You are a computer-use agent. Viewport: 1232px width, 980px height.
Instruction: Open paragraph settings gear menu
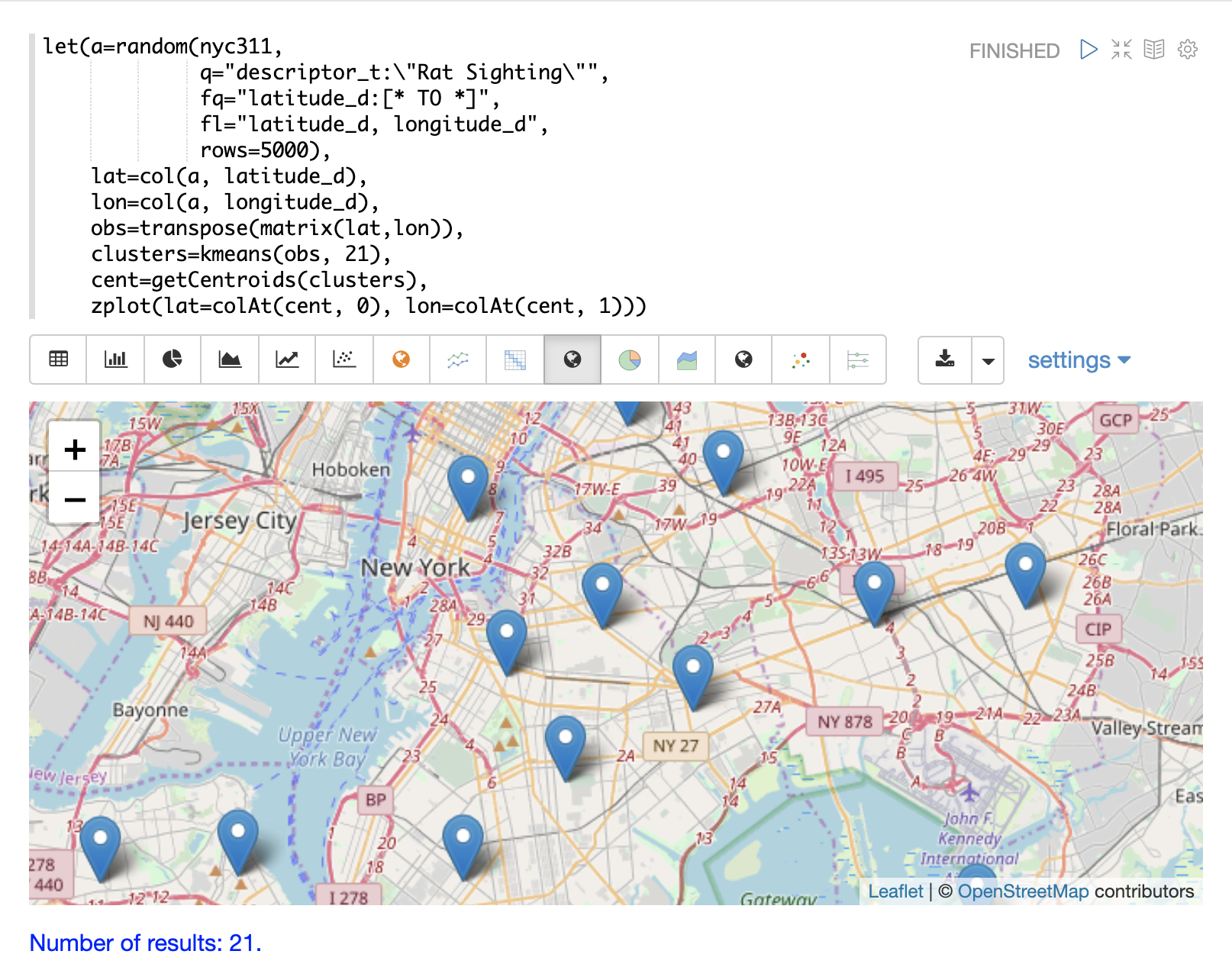pos(1188,50)
